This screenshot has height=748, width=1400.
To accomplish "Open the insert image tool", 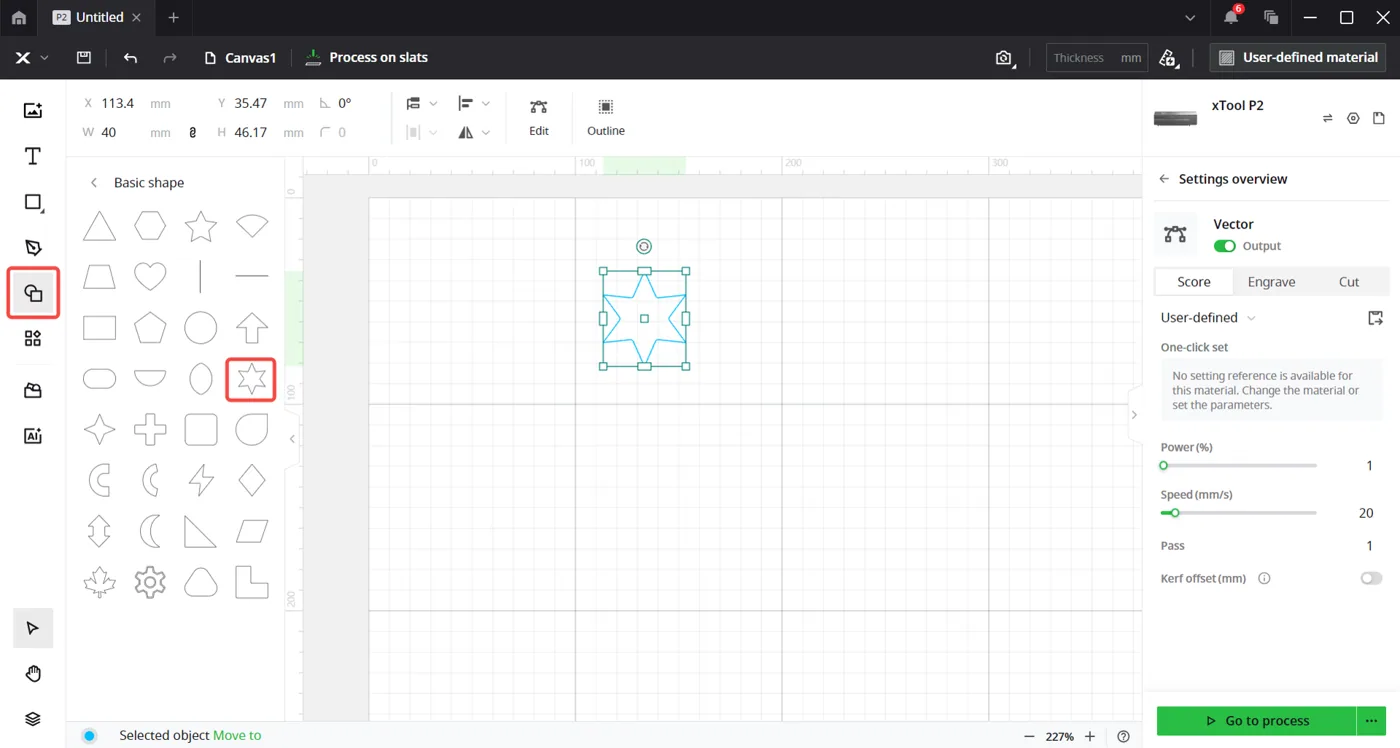I will tap(33, 110).
